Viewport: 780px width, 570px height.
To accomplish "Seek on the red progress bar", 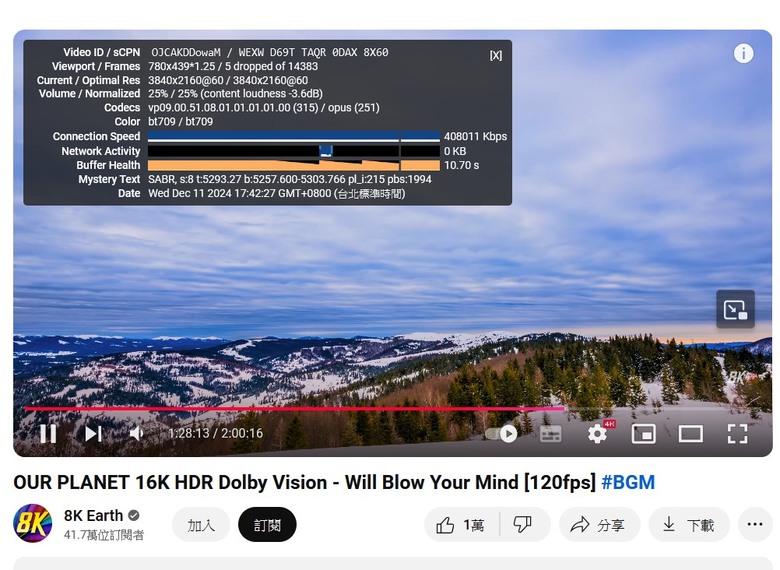I will [x=293, y=409].
